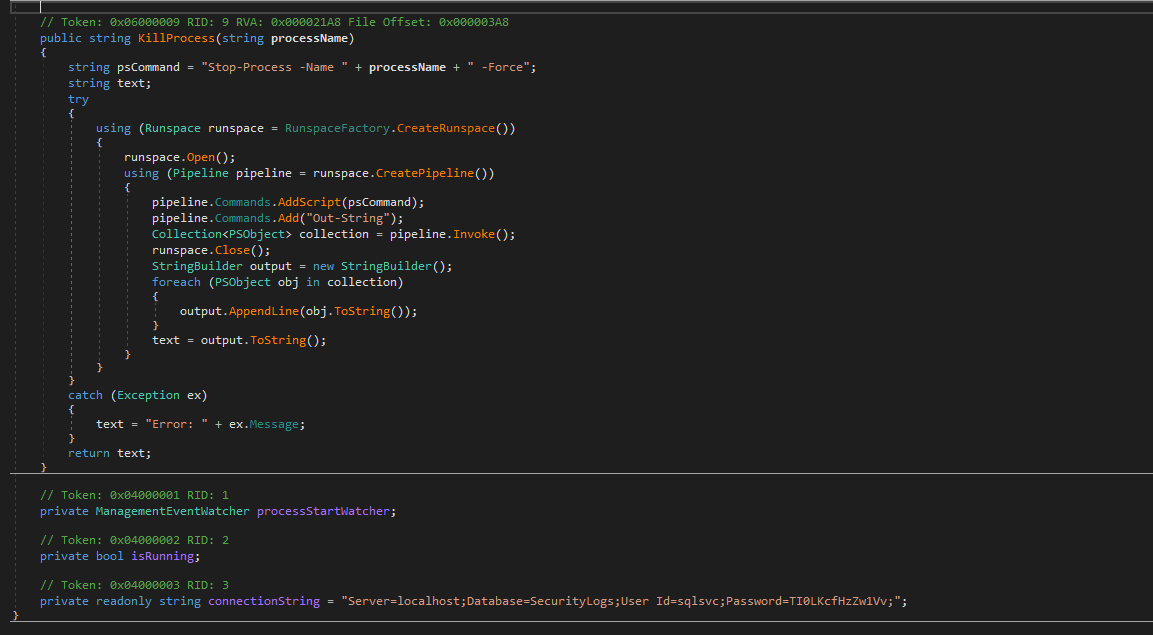The image size is (1153, 635).
Task: Click the Exception type in the catch clause
Action: coord(149,395)
